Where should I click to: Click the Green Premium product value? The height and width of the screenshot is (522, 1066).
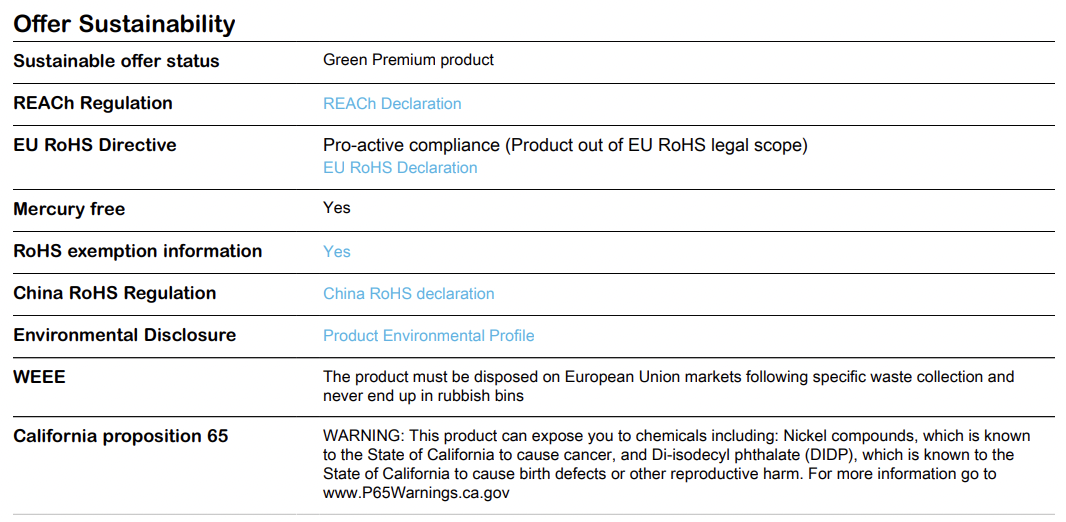coord(408,60)
